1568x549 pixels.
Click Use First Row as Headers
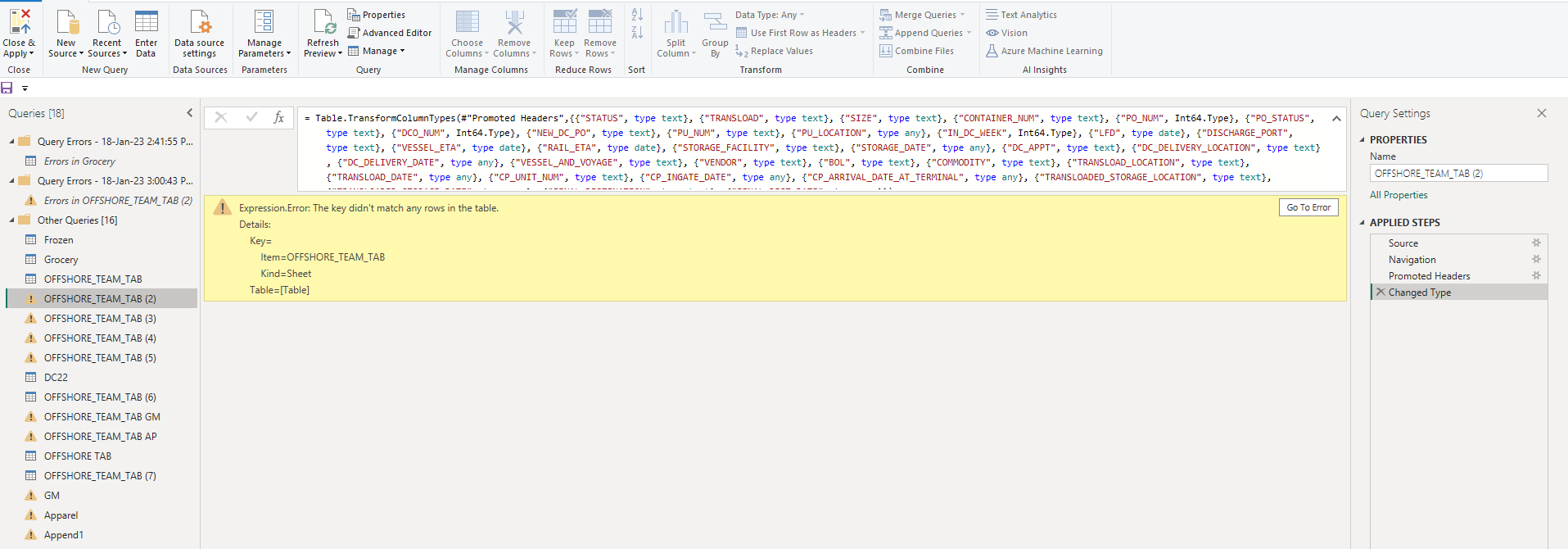pyautogui.click(x=800, y=33)
